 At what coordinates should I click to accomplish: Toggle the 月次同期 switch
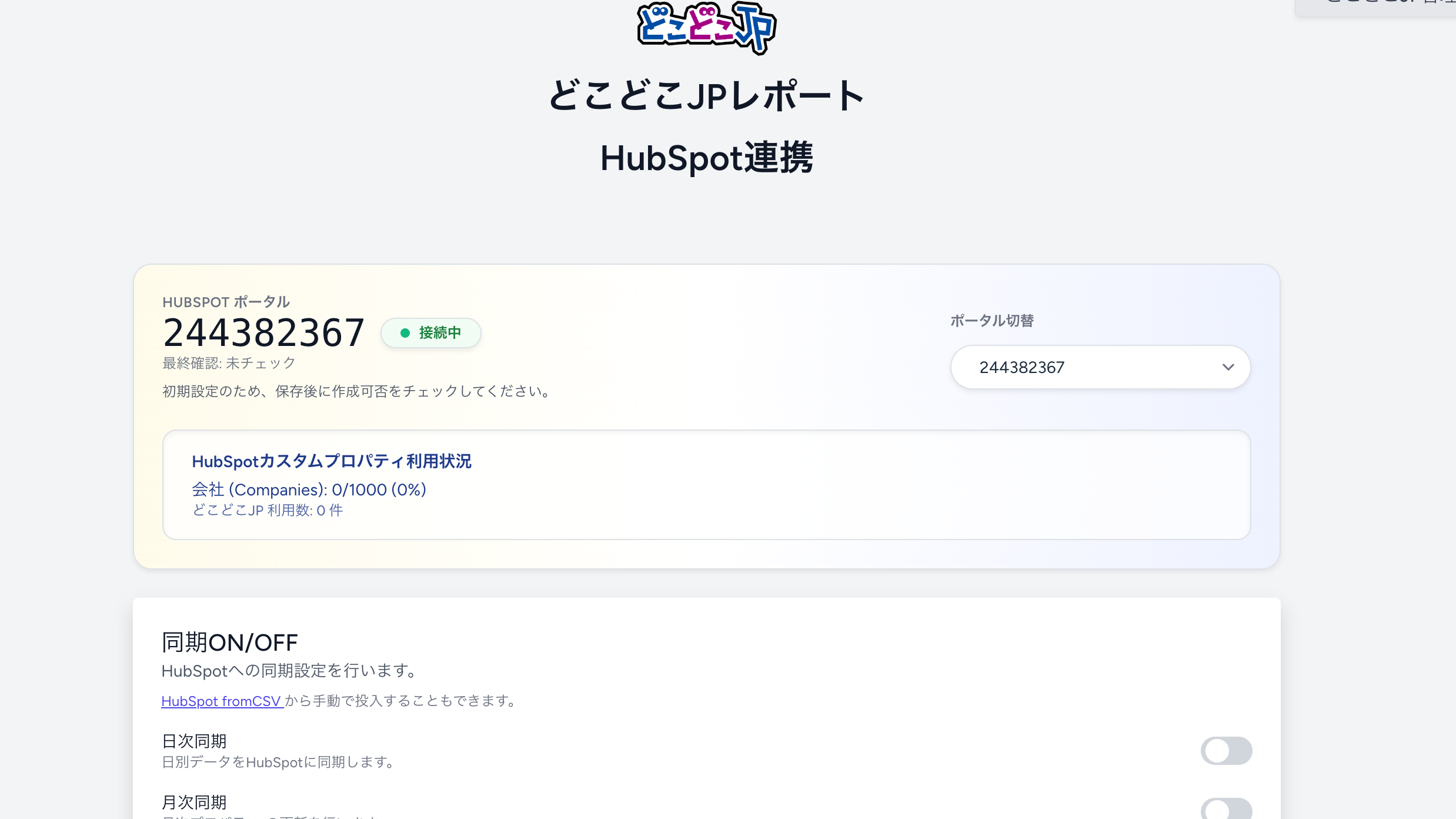(1226, 810)
